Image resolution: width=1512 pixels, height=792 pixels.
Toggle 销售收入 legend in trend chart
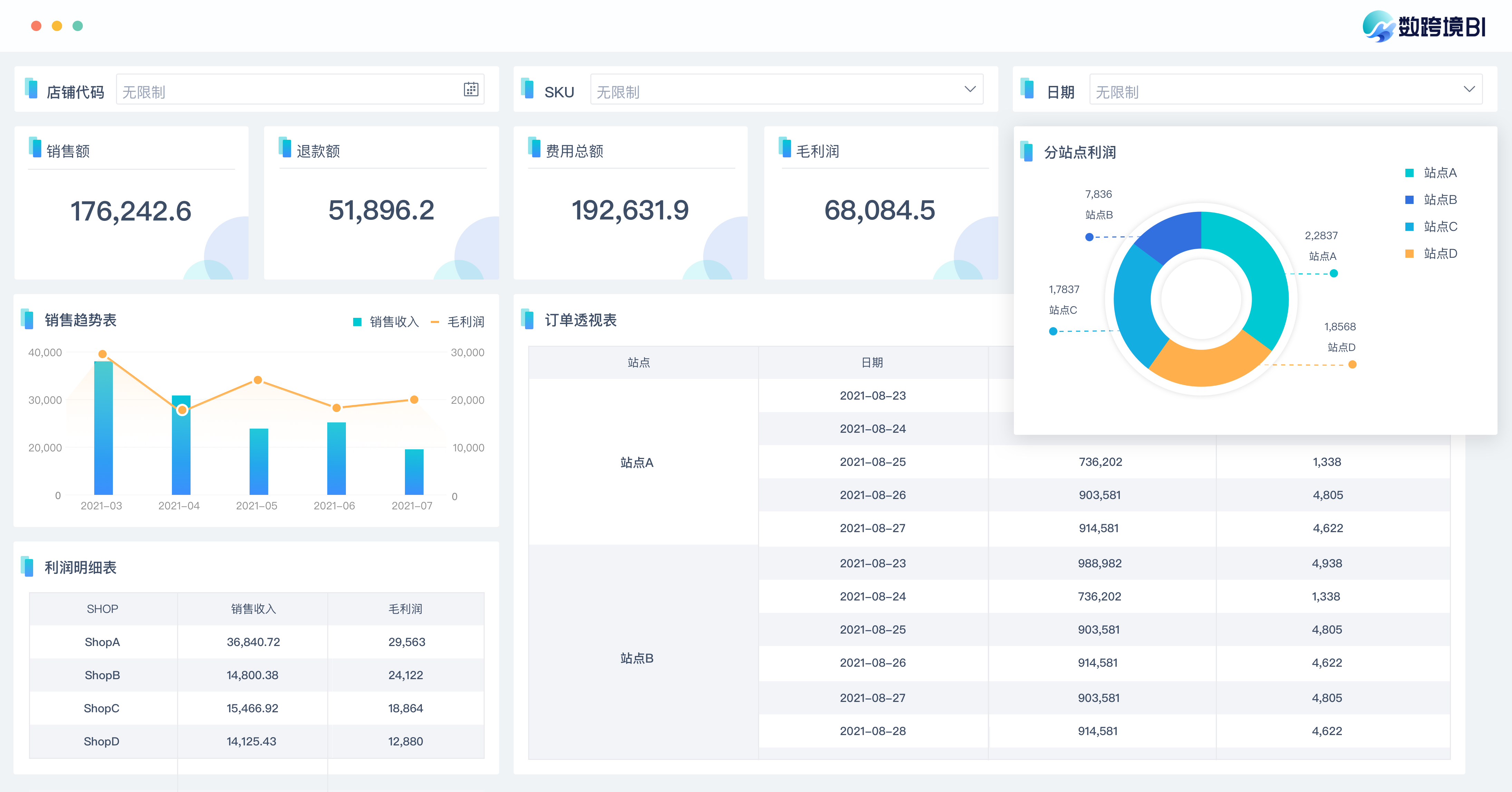[x=386, y=322]
